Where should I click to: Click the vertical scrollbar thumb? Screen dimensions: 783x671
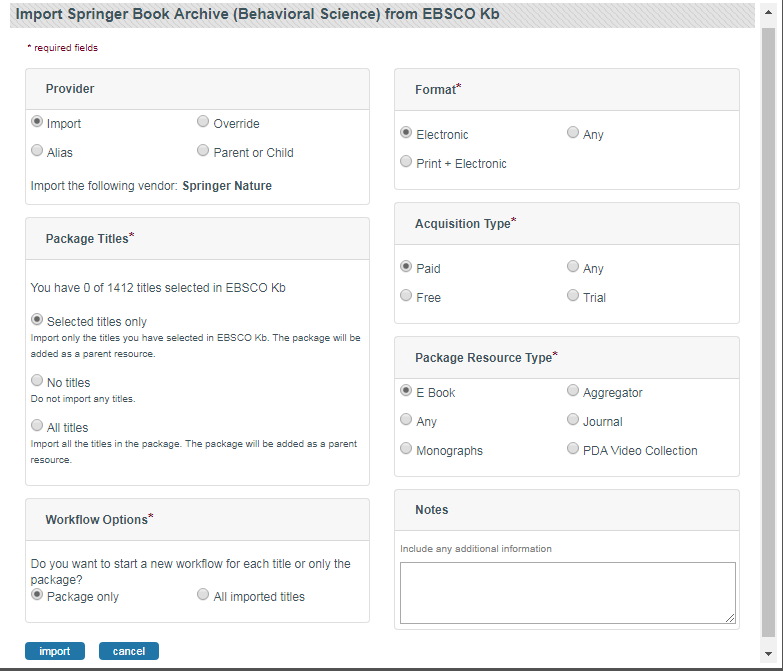click(768, 332)
